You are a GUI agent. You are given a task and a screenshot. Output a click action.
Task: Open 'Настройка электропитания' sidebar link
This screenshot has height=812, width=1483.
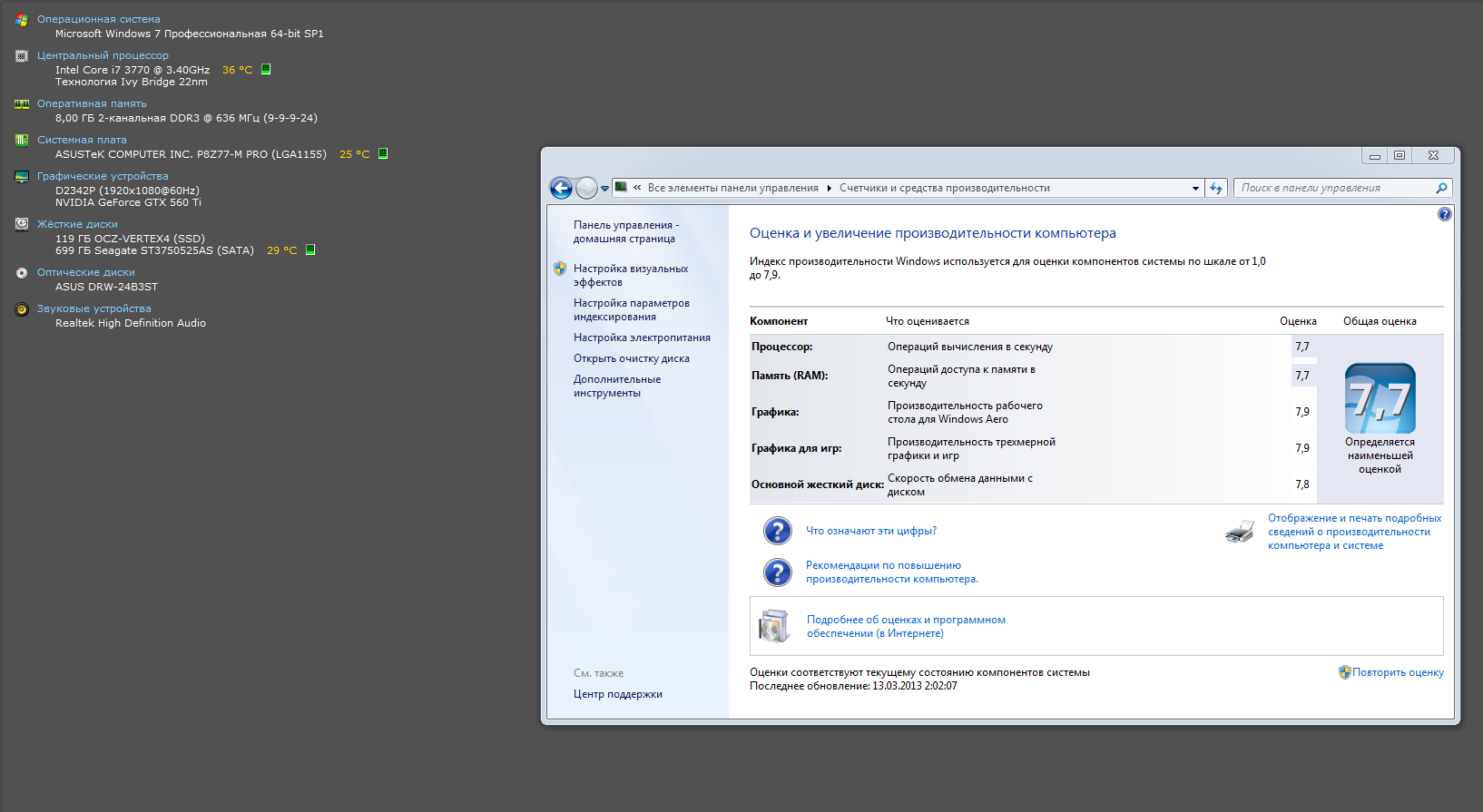642,338
